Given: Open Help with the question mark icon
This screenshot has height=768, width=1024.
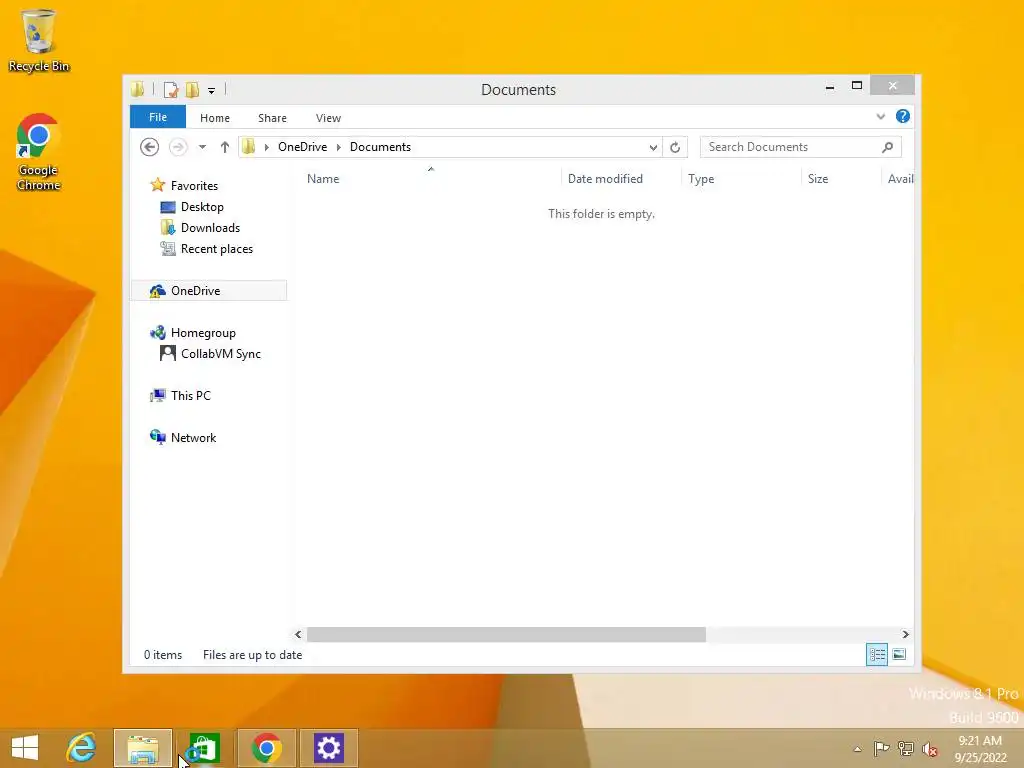Looking at the screenshot, I should 903,116.
